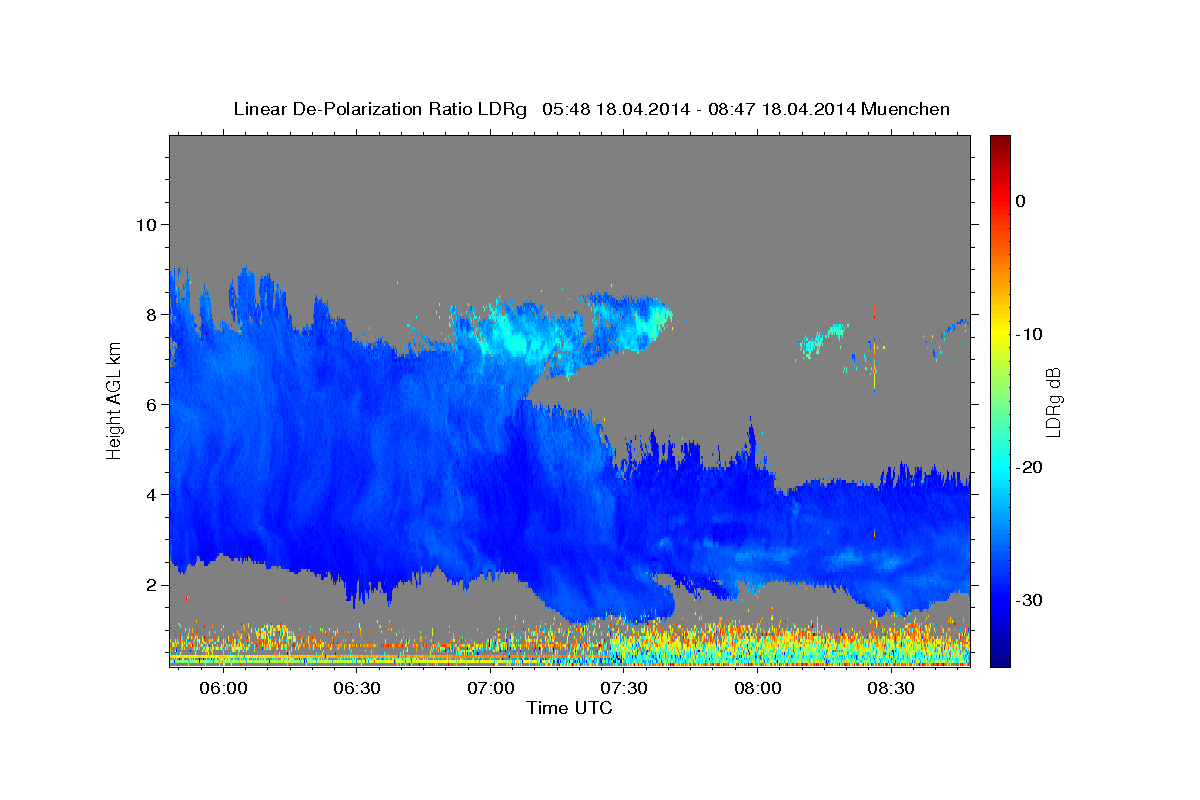Click the 06:00 time tick label
Screen dimensions: 1200x800
coord(223,689)
